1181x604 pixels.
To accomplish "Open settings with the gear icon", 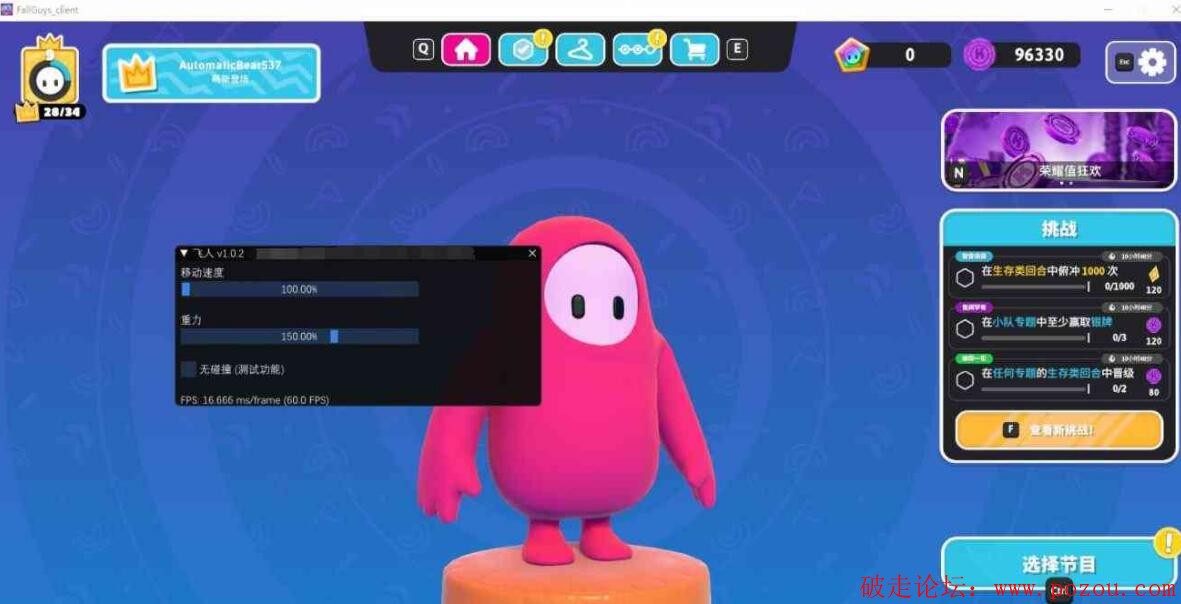I will [x=1152, y=62].
